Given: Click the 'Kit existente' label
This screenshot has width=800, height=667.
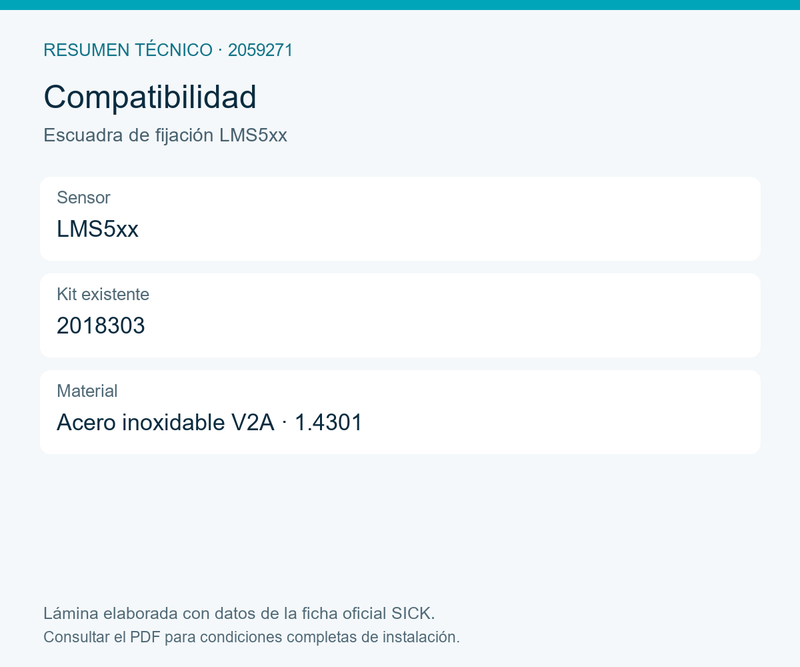Looking at the screenshot, I should 103,294.
